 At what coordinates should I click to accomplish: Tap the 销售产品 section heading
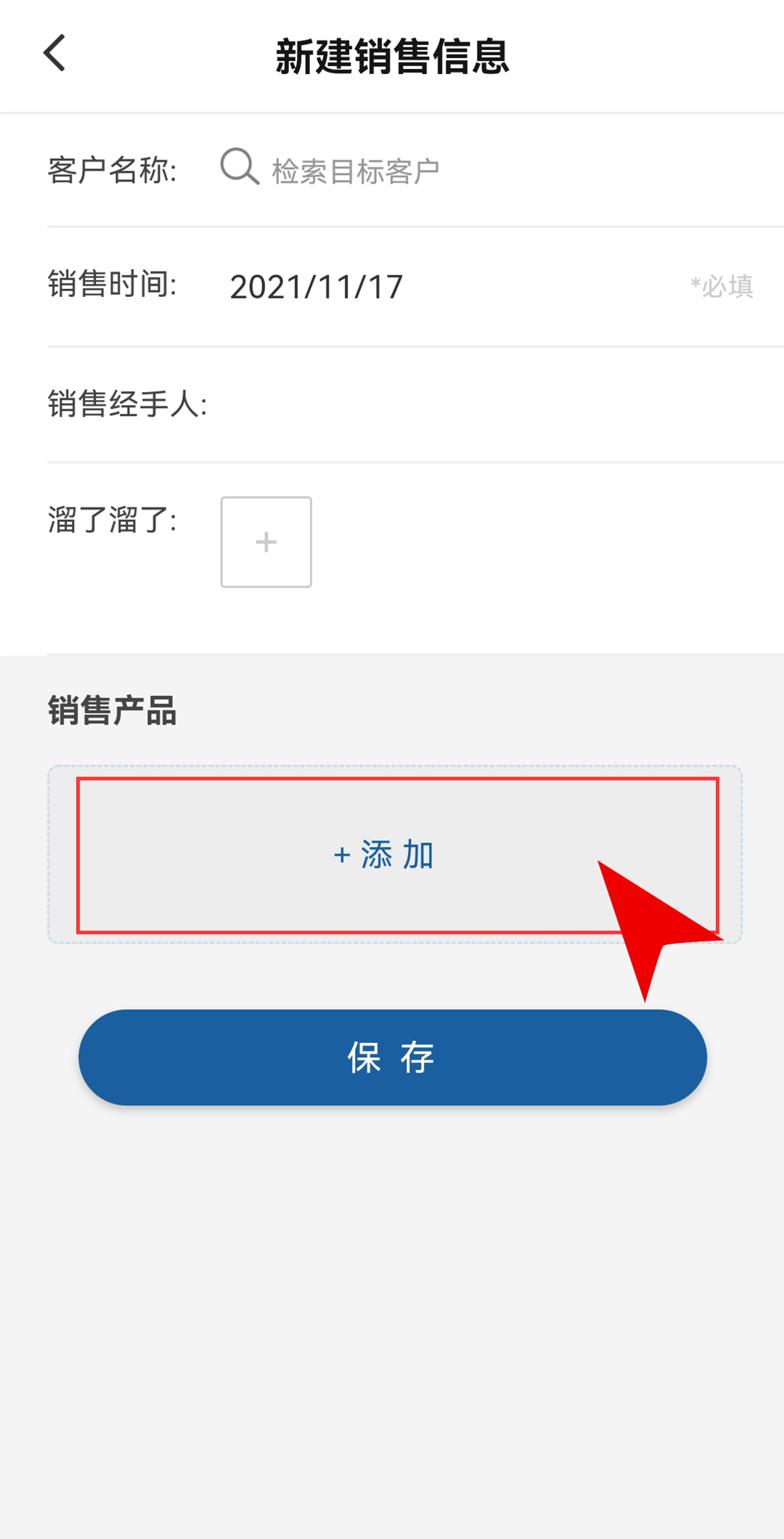(x=113, y=710)
